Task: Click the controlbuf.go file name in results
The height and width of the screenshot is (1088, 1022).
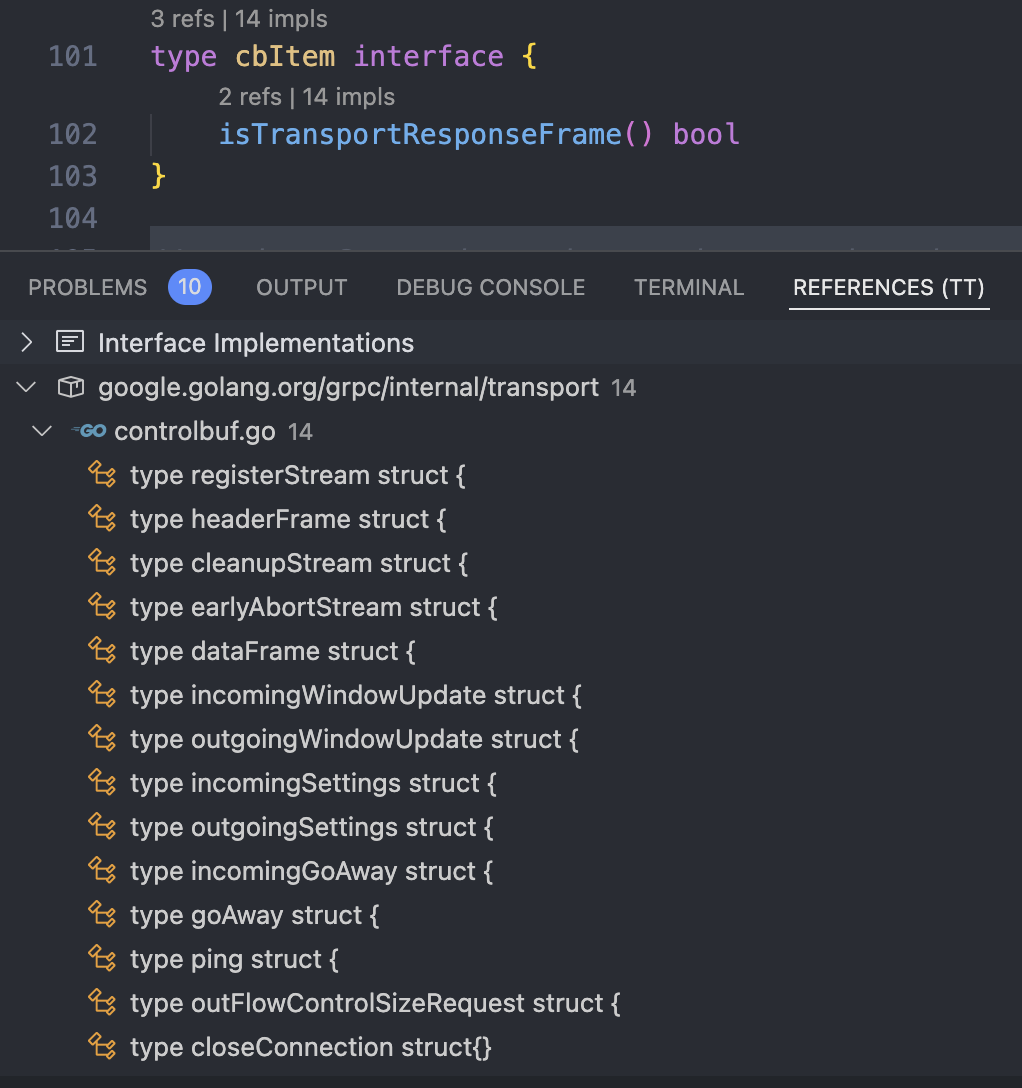Action: point(195,432)
